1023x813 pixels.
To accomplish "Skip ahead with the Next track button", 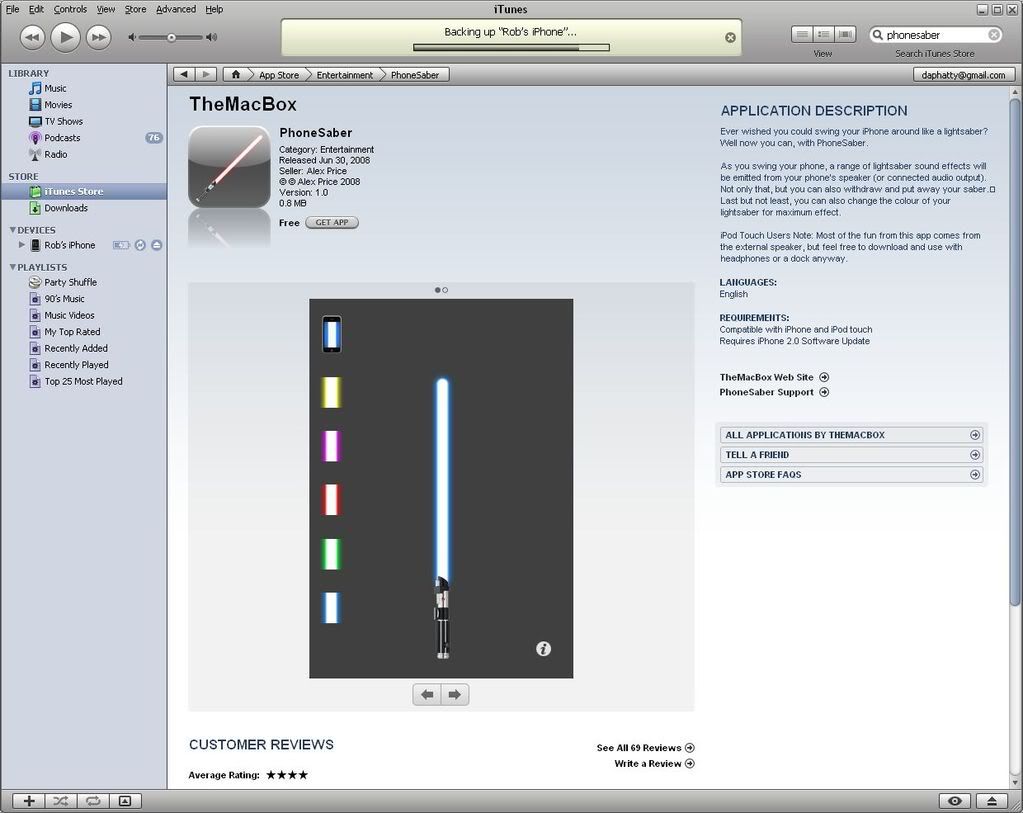I will (x=99, y=37).
